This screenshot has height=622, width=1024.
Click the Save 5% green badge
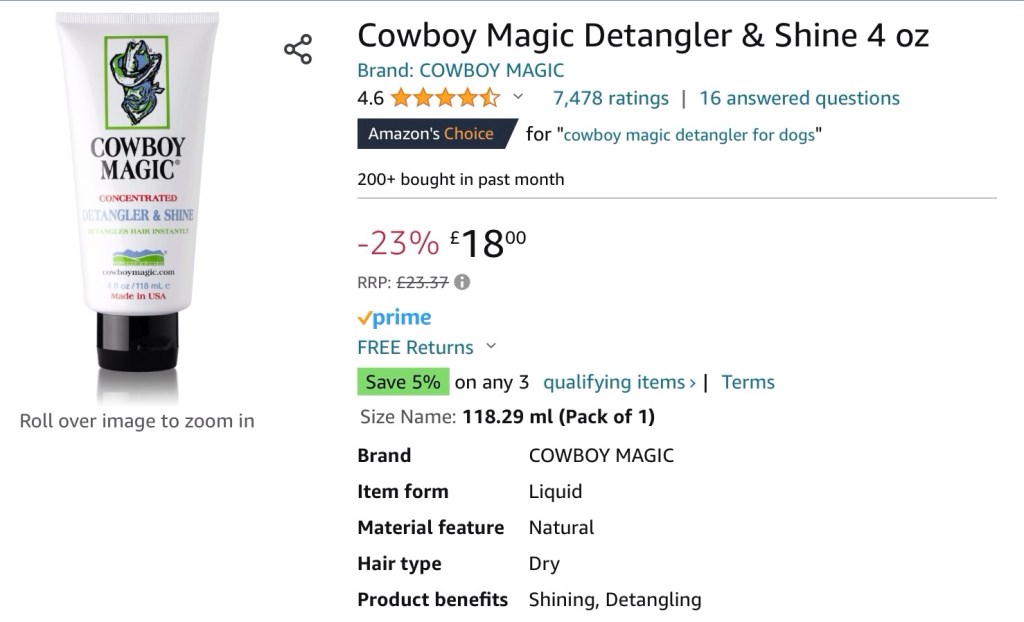tap(403, 382)
